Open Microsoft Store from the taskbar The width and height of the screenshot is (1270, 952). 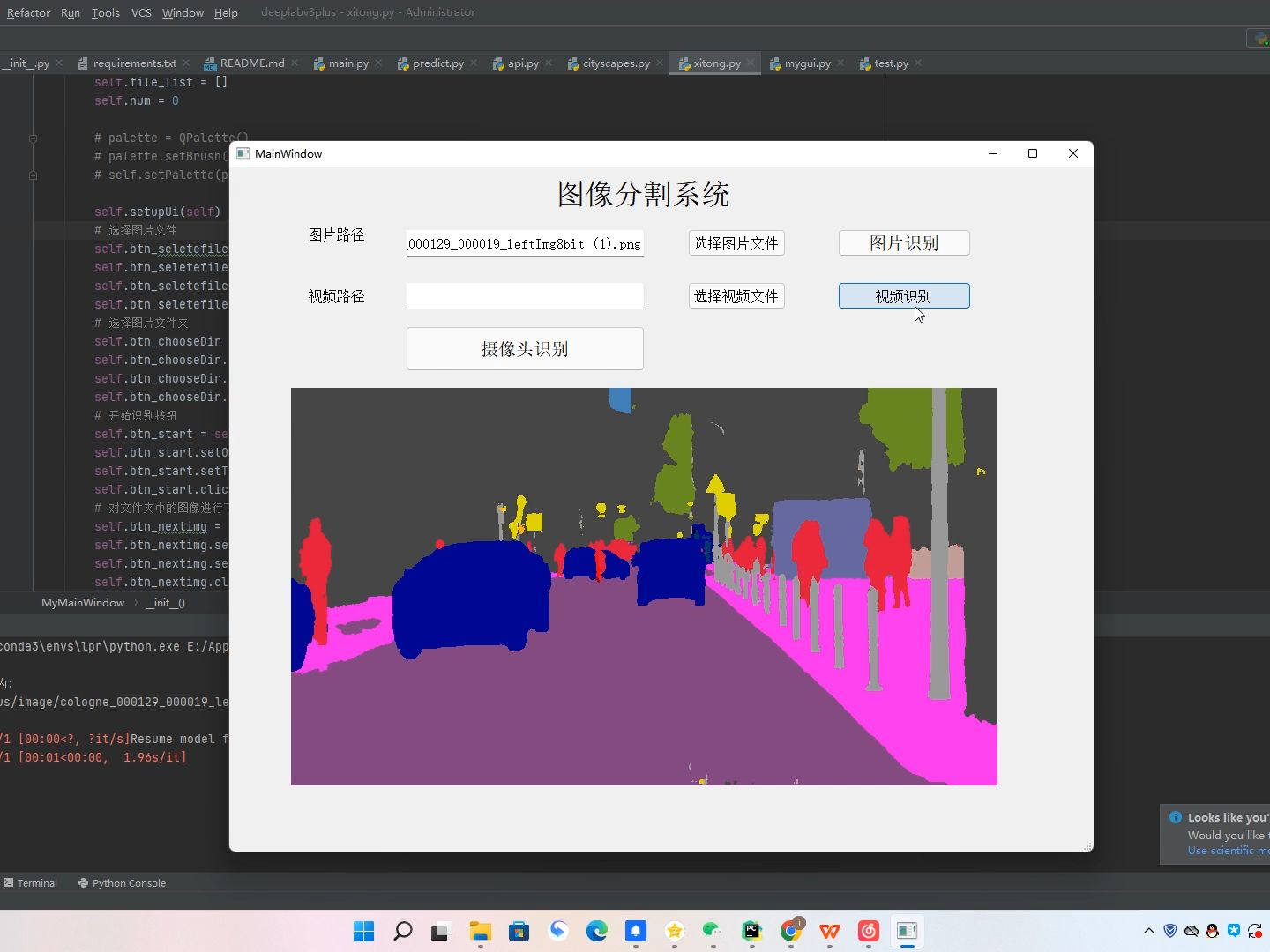pyautogui.click(x=519, y=931)
